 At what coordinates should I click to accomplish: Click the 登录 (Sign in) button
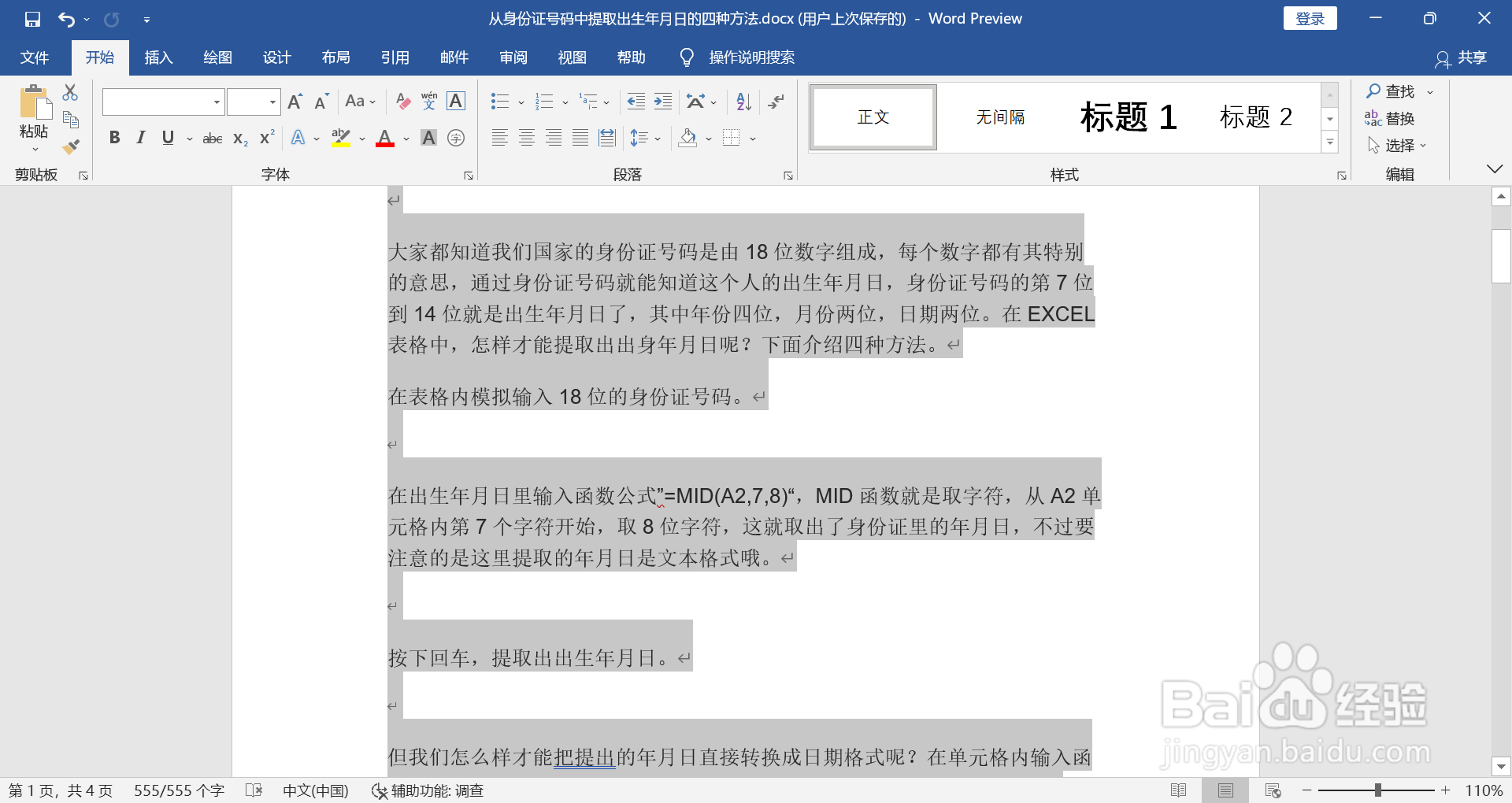pos(1310,19)
